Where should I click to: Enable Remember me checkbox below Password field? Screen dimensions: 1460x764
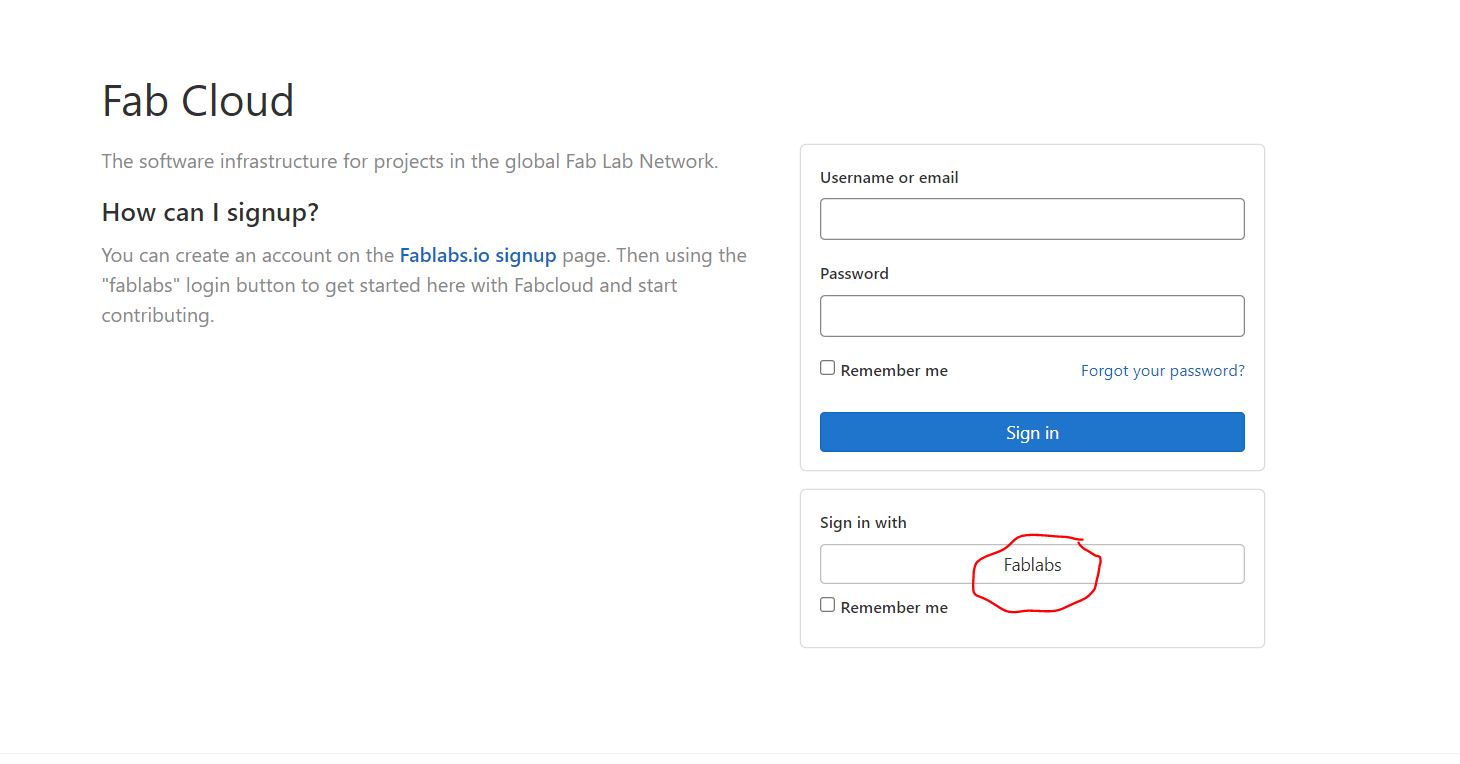click(x=827, y=368)
